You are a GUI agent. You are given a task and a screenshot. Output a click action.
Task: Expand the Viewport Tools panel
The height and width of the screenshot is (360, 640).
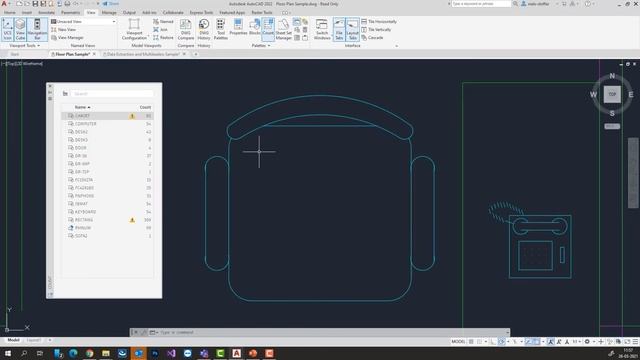(x=24, y=46)
